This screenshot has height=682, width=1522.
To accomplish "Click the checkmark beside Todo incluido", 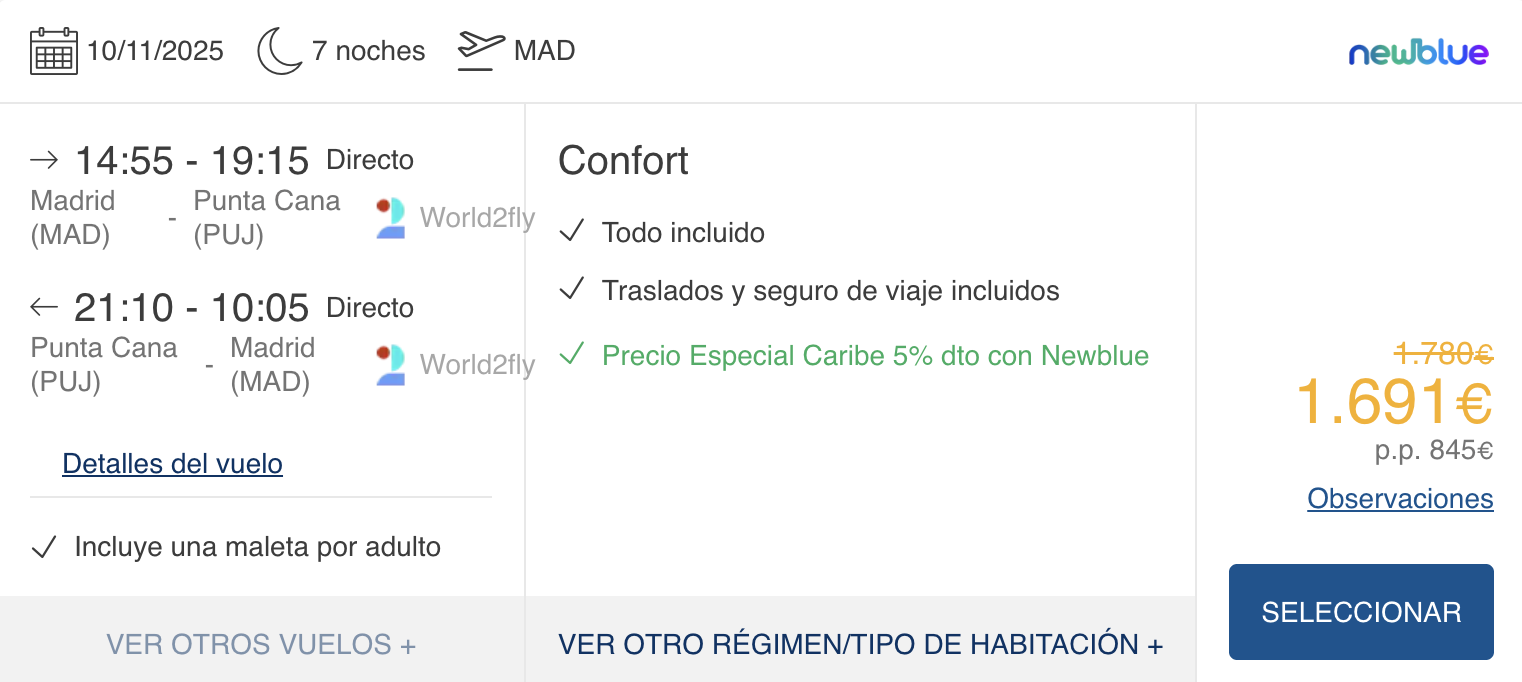I will pyautogui.click(x=572, y=232).
